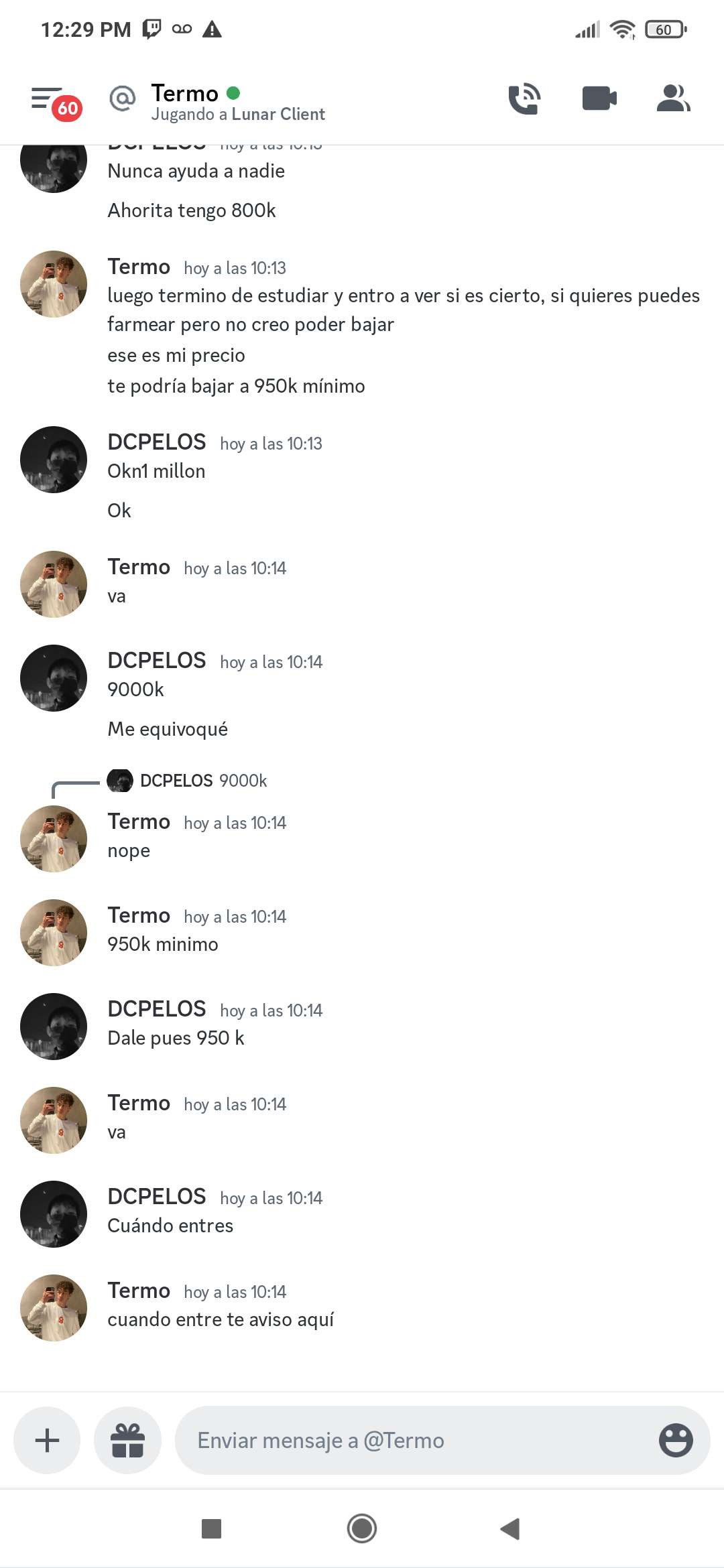The image size is (724, 1568).
Task: Open the emoji picker smiley
Action: pyautogui.click(x=676, y=1440)
